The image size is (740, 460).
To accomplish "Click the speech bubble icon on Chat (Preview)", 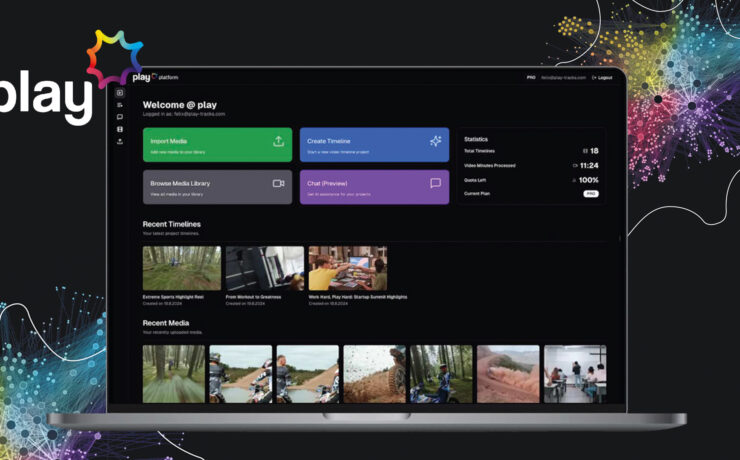I will click(436, 183).
